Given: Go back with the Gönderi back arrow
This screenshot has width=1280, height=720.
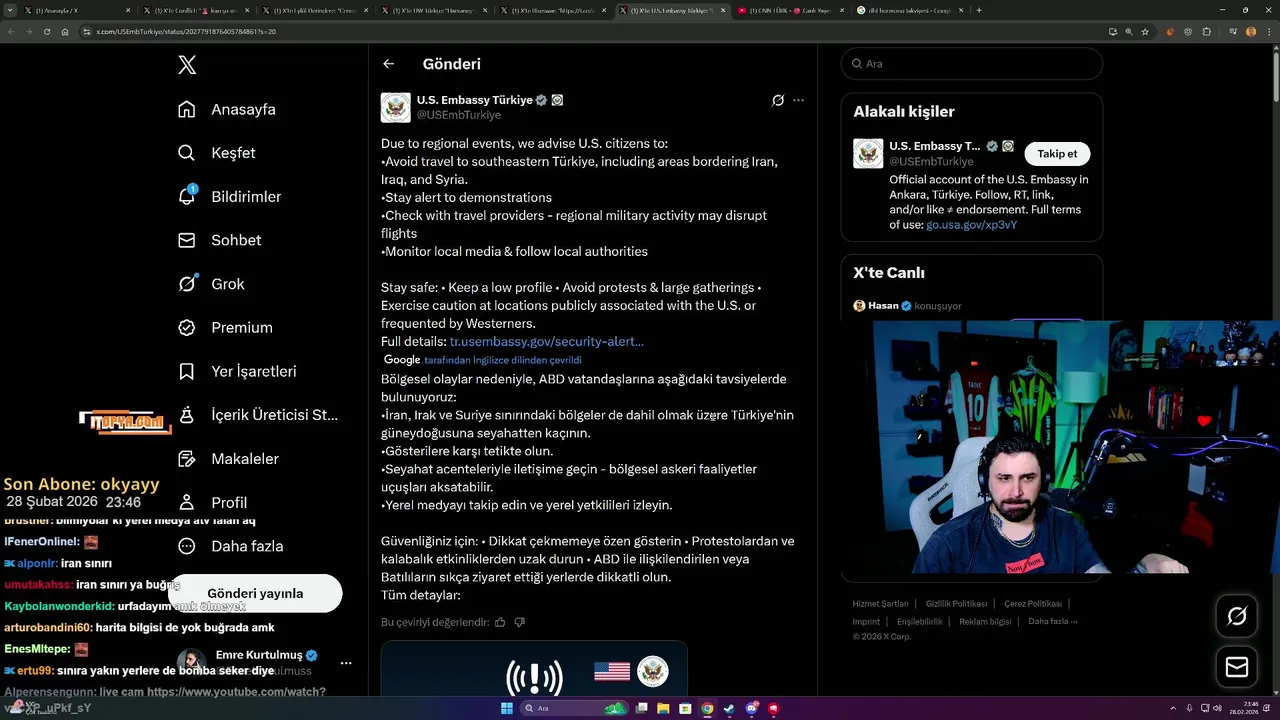Looking at the screenshot, I should 389,64.
